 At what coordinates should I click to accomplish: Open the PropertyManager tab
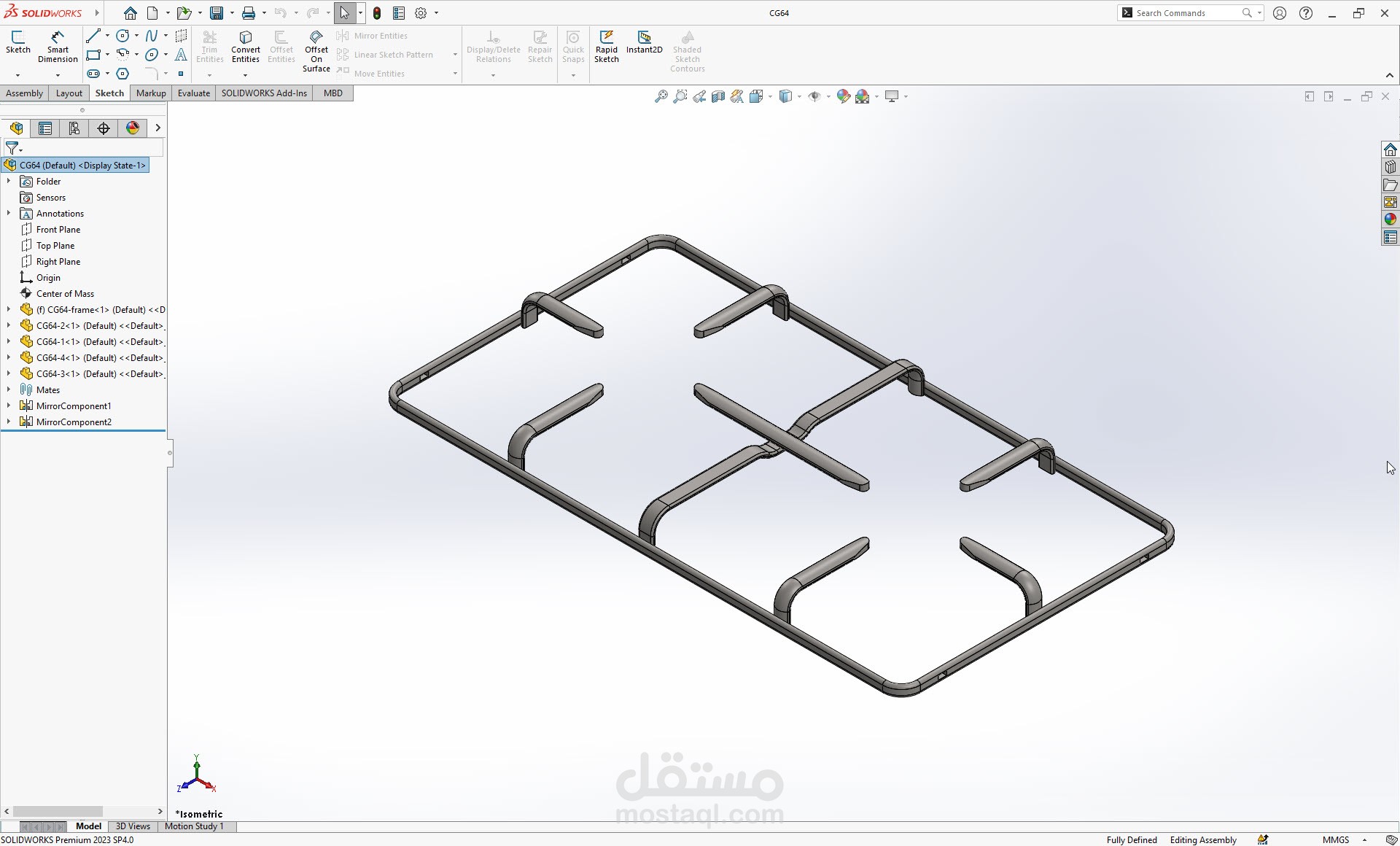(45, 128)
